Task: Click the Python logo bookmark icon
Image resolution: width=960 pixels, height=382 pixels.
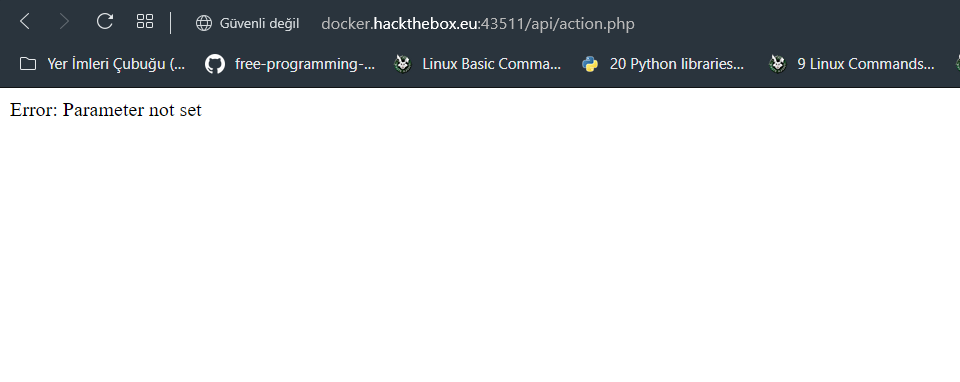Action: [590, 64]
